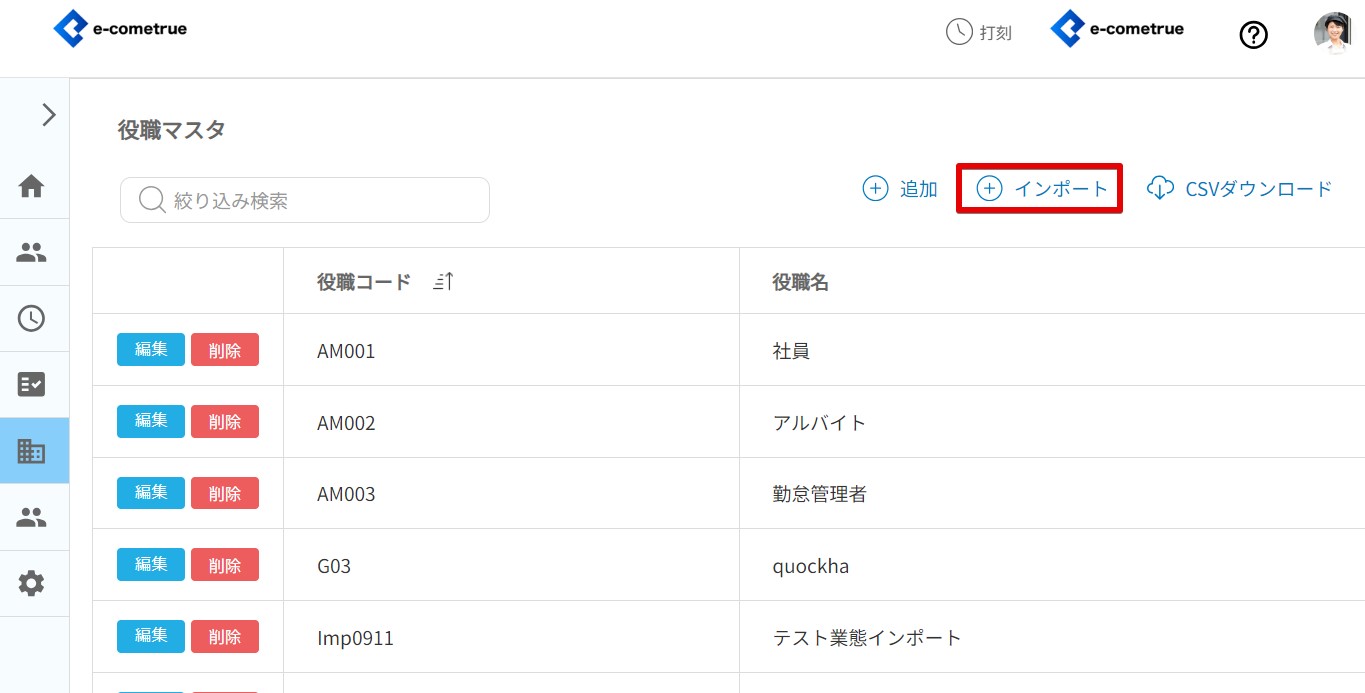Expand the sidebar with the chevron arrow
Screen dimensions: 1365x693
(x=47, y=115)
